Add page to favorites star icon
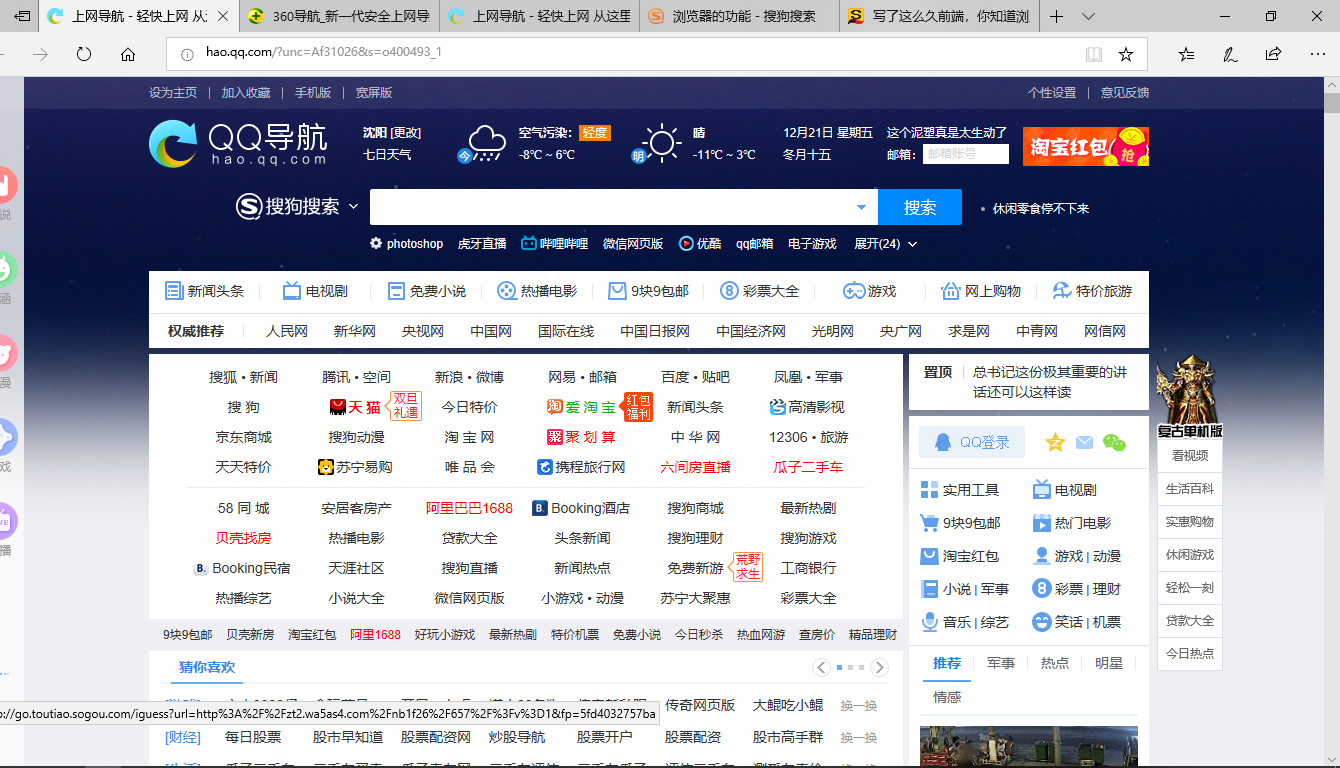The width and height of the screenshot is (1340, 768). pyautogui.click(x=1126, y=54)
